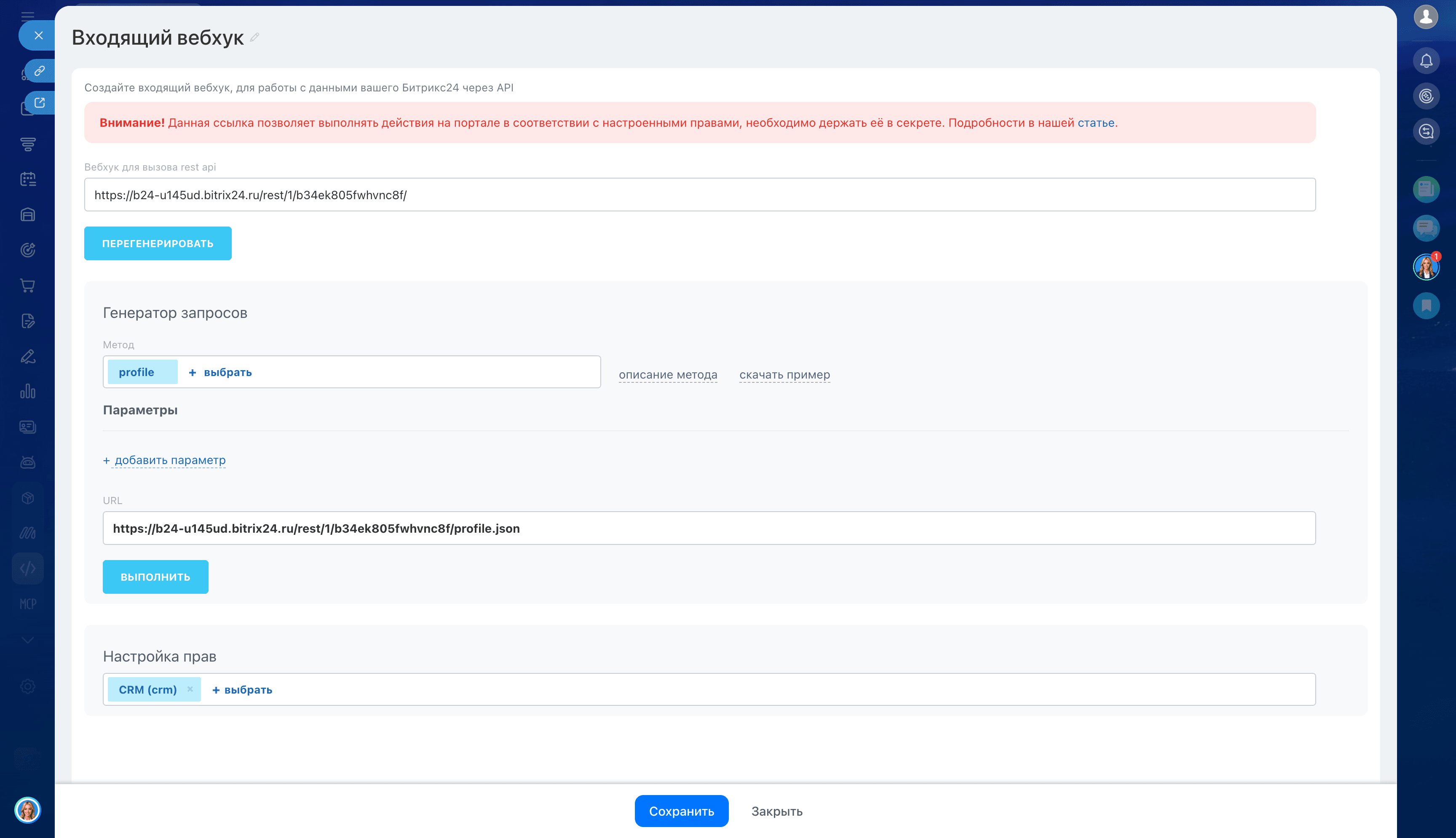Screen dimensions: 1456x838
Task: Click the profile avatar at top right
Action: (1426, 16)
